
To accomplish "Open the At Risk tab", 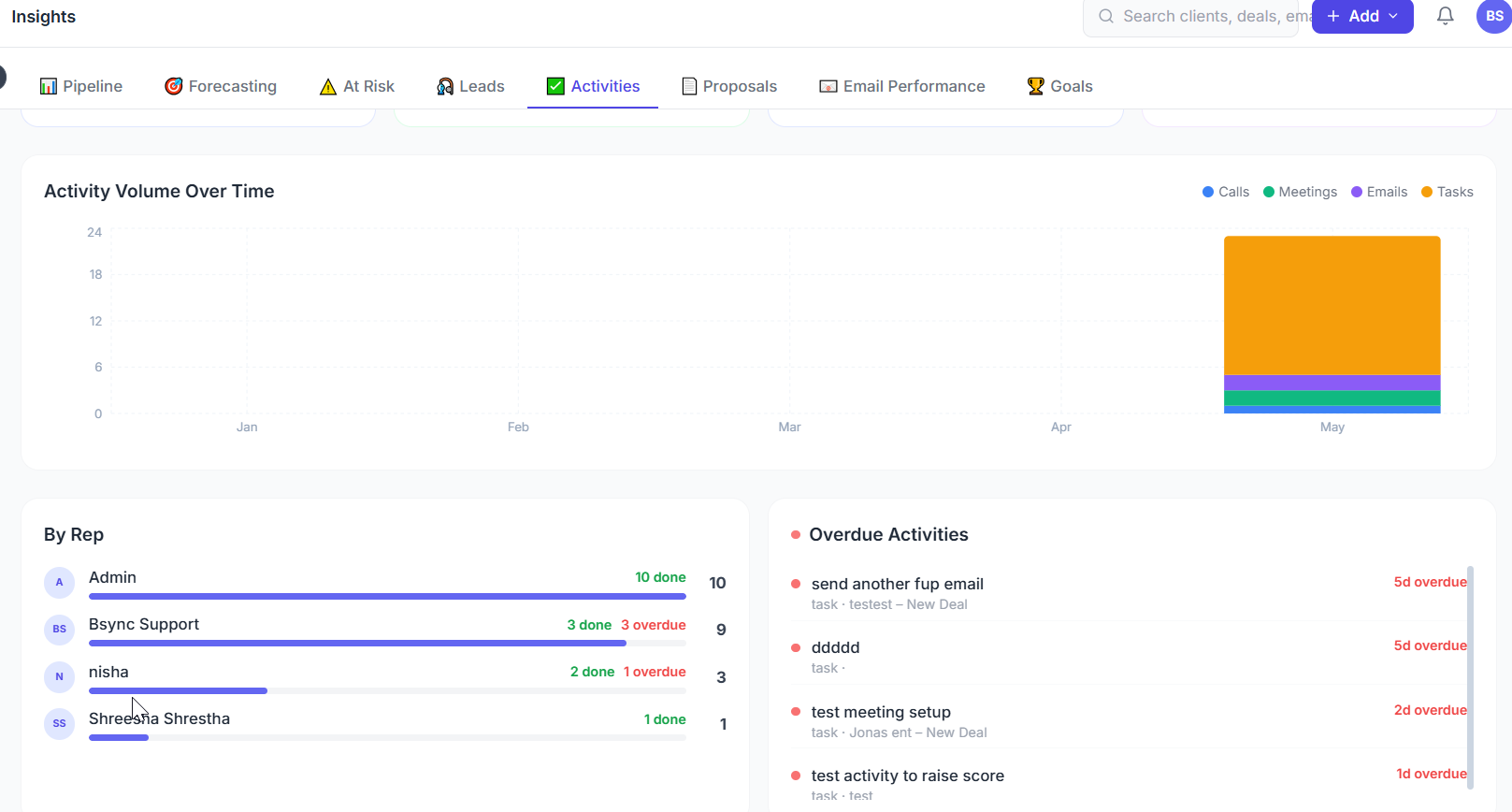I will tap(357, 86).
